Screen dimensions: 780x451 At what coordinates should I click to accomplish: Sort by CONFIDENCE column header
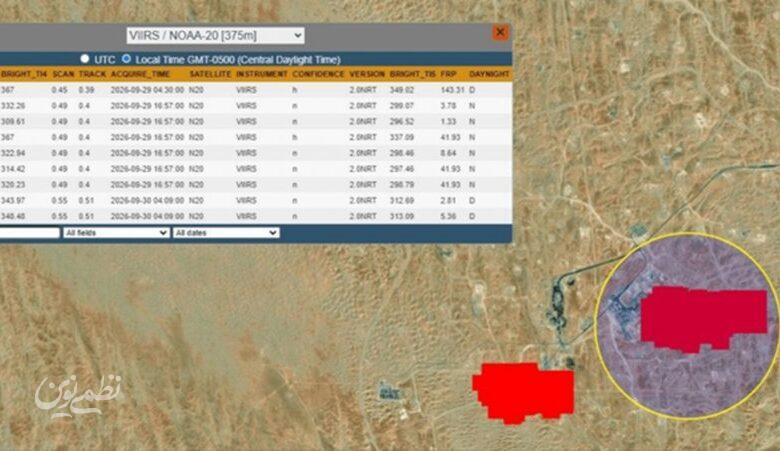[318, 74]
